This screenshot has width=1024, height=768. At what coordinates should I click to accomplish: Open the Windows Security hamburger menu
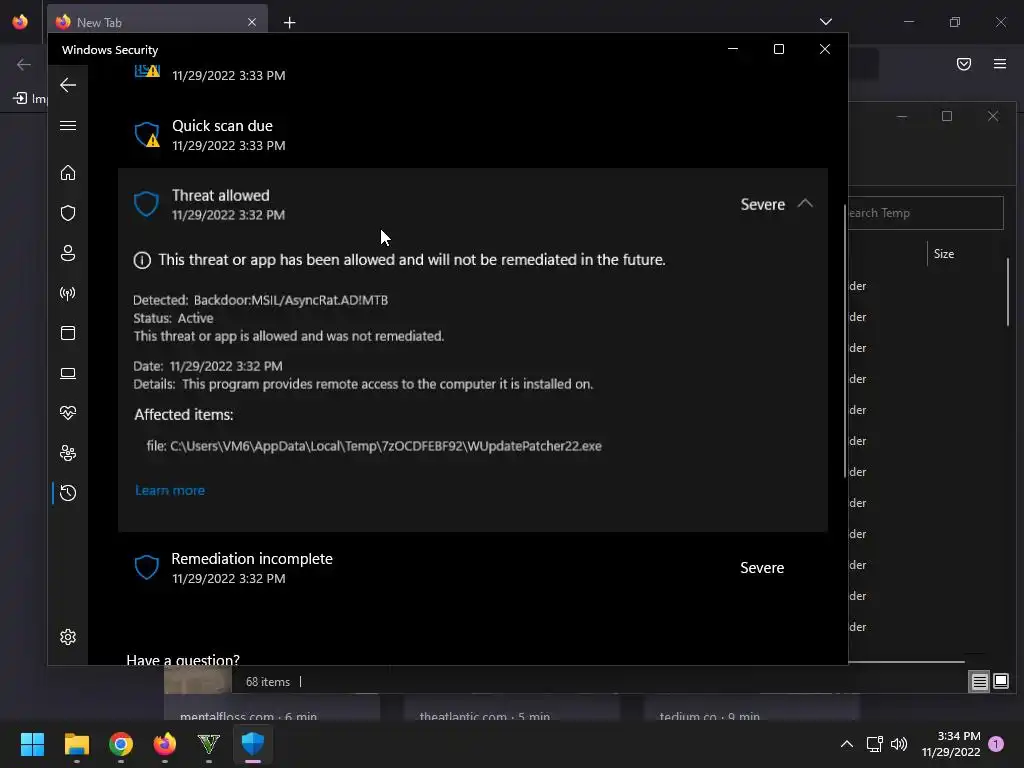[68, 125]
